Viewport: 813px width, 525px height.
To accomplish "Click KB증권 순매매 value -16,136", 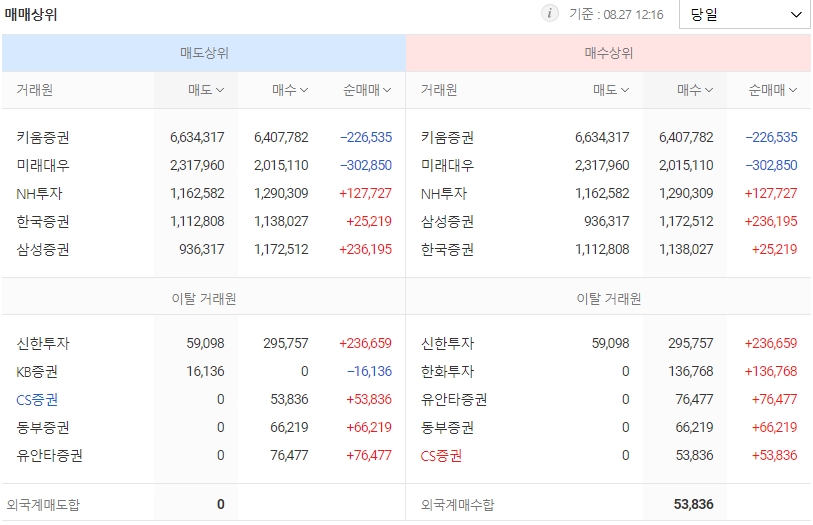I will click(369, 372).
